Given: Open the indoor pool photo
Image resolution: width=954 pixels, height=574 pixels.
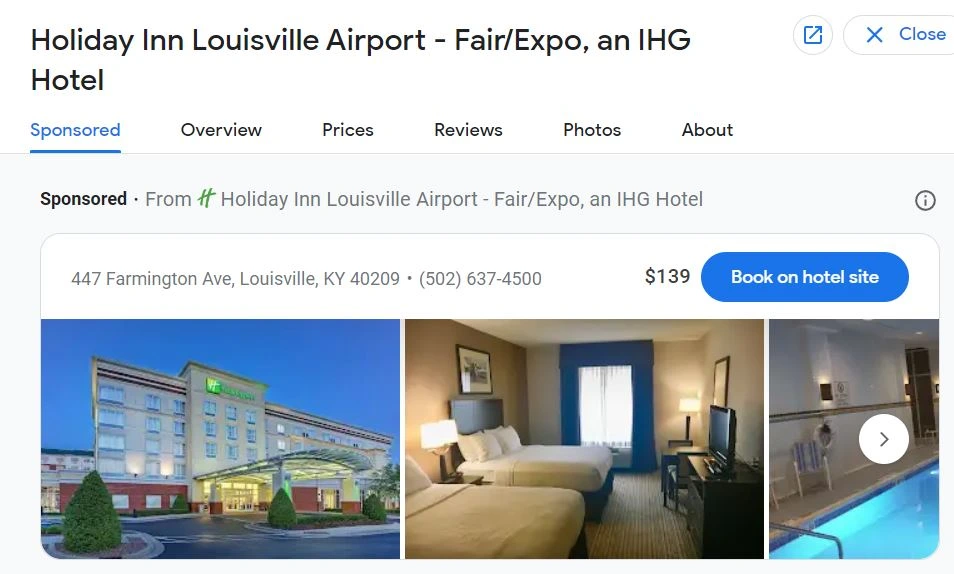Looking at the screenshot, I should pyautogui.click(x=854, y=438).
